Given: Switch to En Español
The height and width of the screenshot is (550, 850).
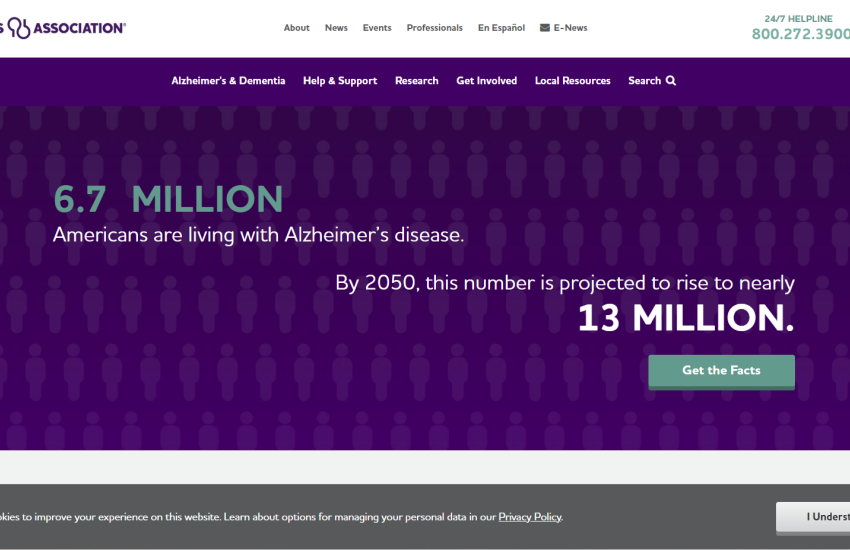Looking at the screenshot, I should tap(501, 28).
